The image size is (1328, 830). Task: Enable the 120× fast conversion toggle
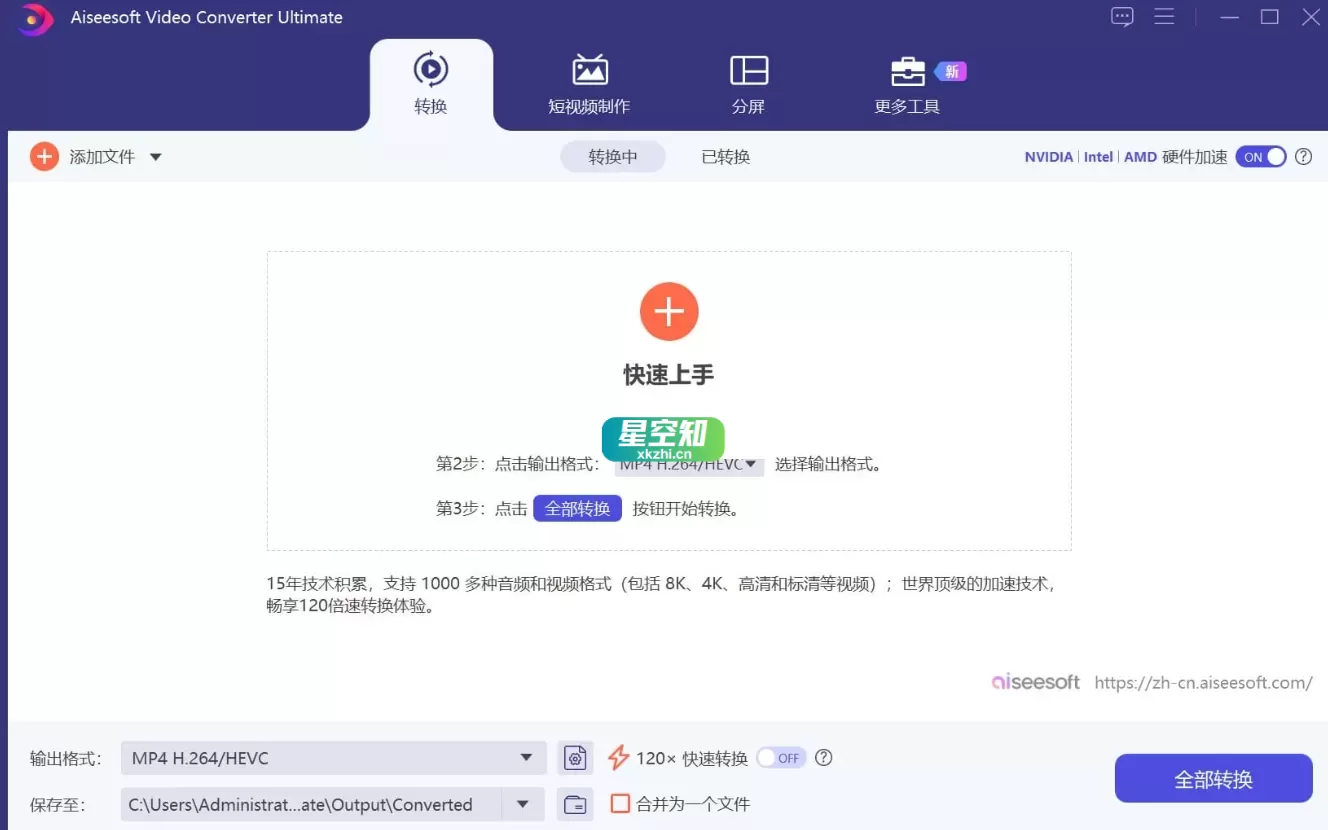[x=780, y=758]
